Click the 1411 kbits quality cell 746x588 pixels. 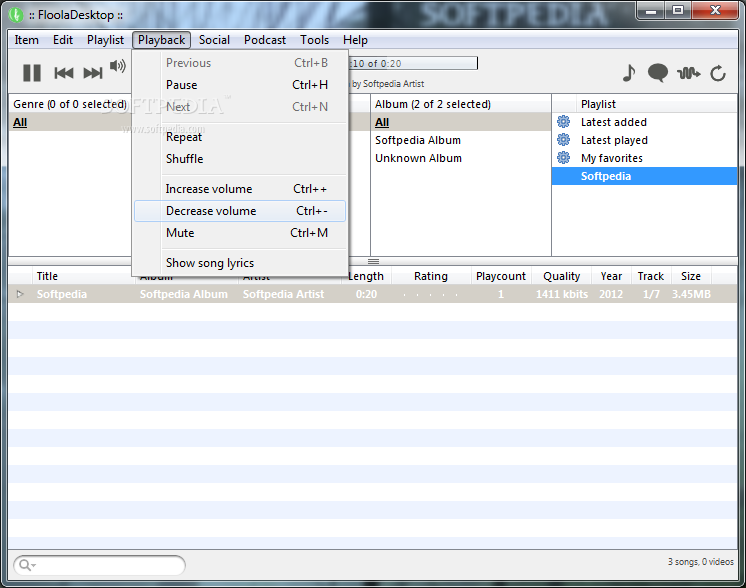pyautogui.click(x=562, y=294)
